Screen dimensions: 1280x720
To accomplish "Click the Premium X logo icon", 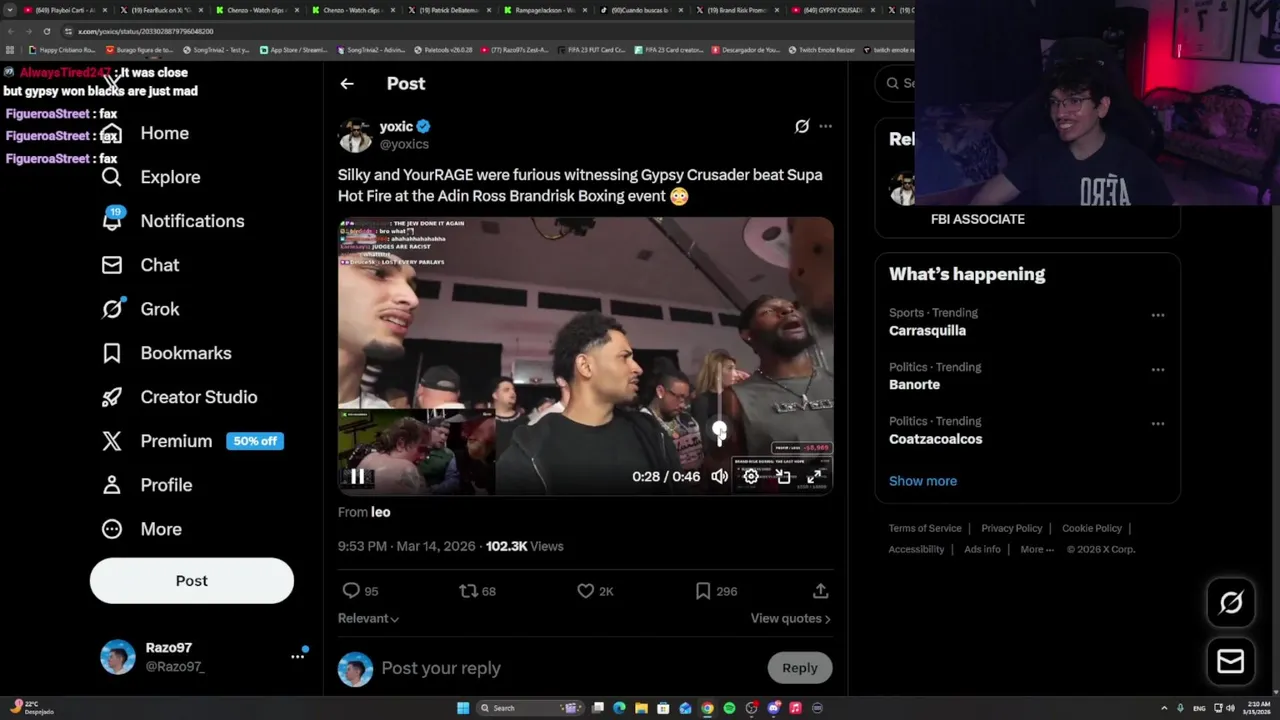I will point(112,441).
